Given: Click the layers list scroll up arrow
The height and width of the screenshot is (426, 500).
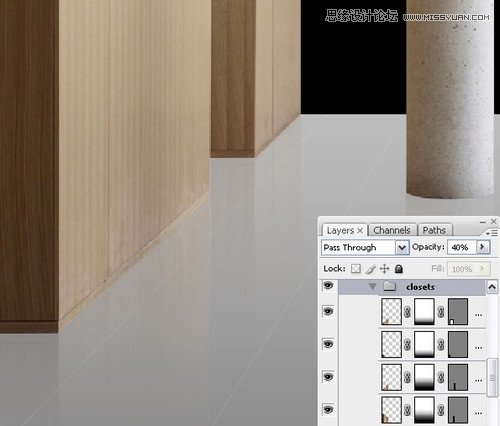Looking at the screenshot, I should (x=492, y=287).
